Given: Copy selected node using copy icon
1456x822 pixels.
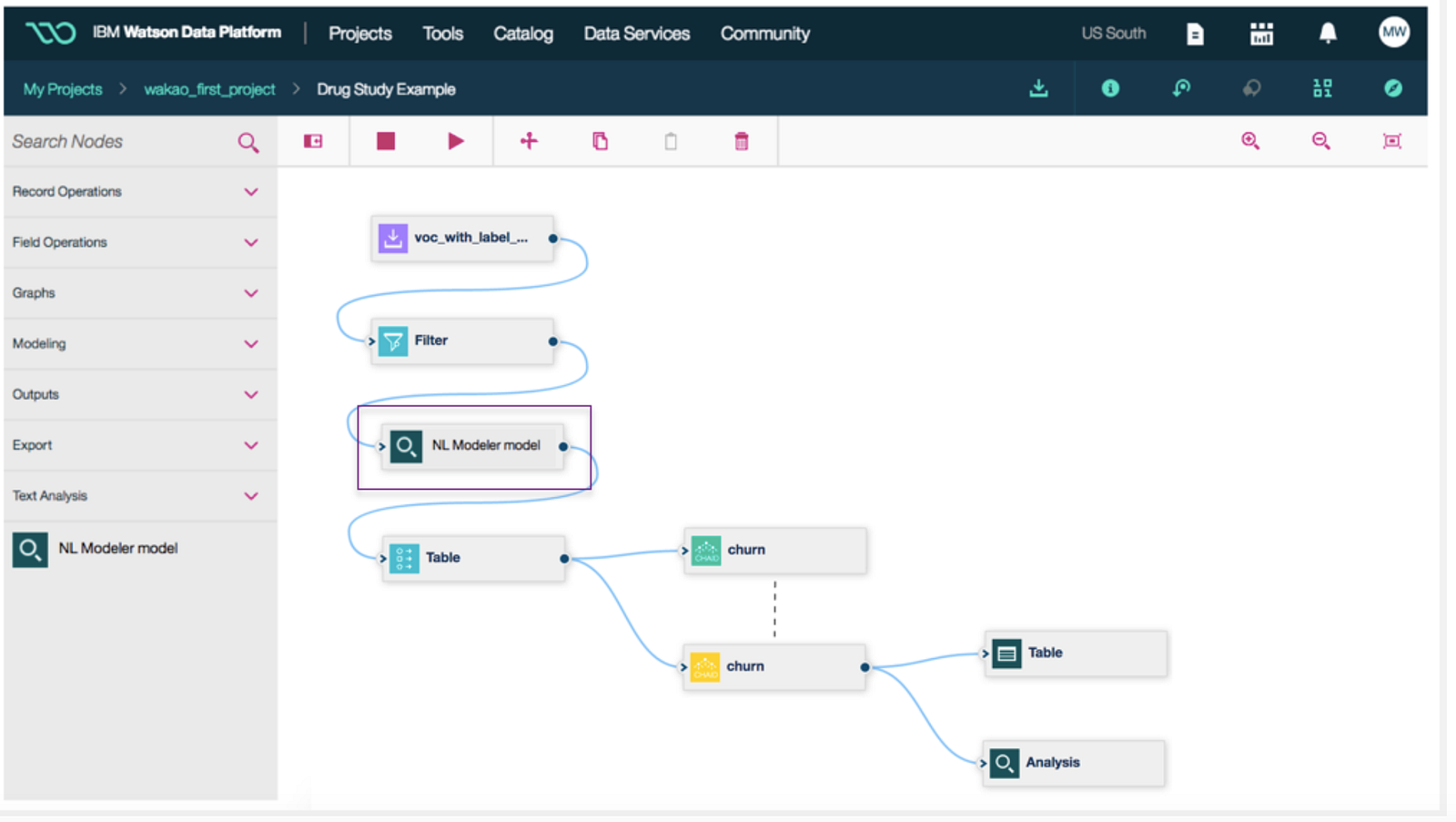Looking at the screenshot, I should click(x=600, y=141).
